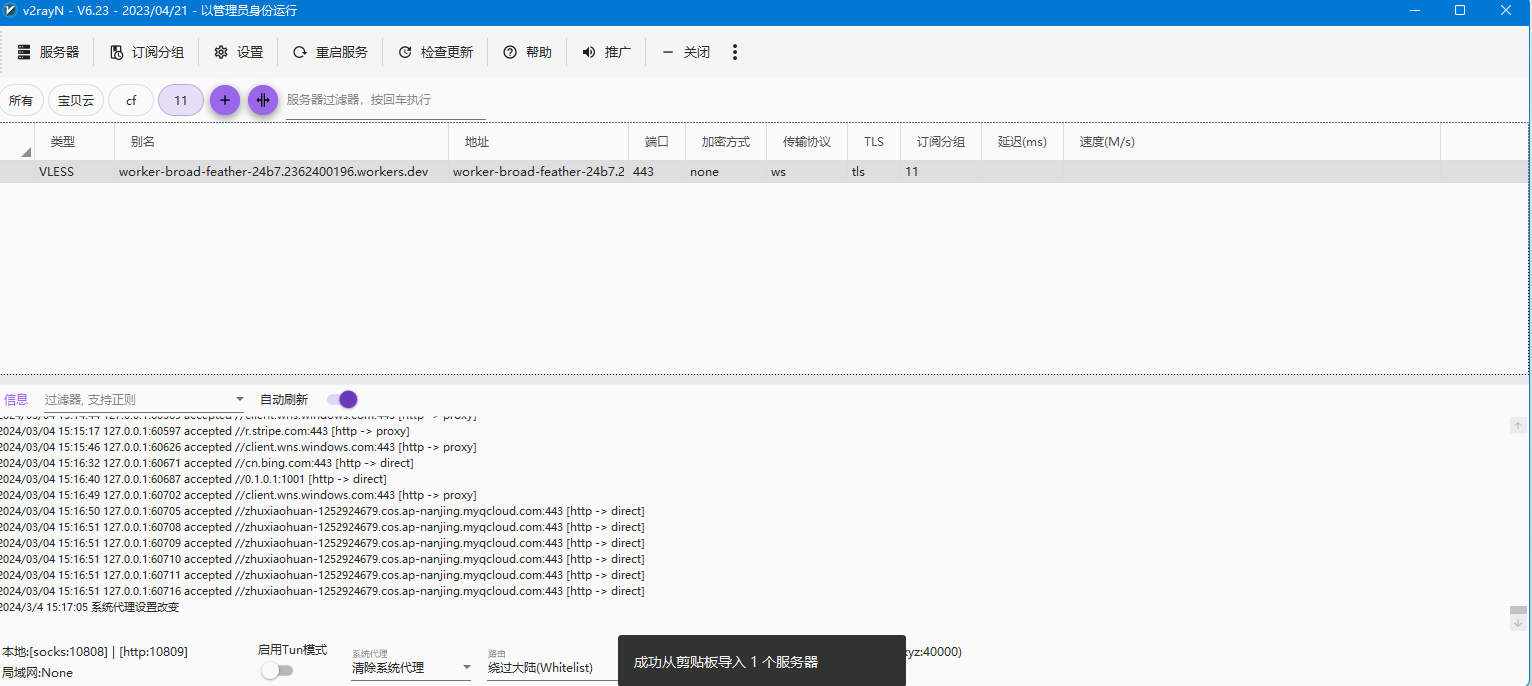Switch to the 宝贝云 group tab
The image size is (1532, 686).
point(76,100)
